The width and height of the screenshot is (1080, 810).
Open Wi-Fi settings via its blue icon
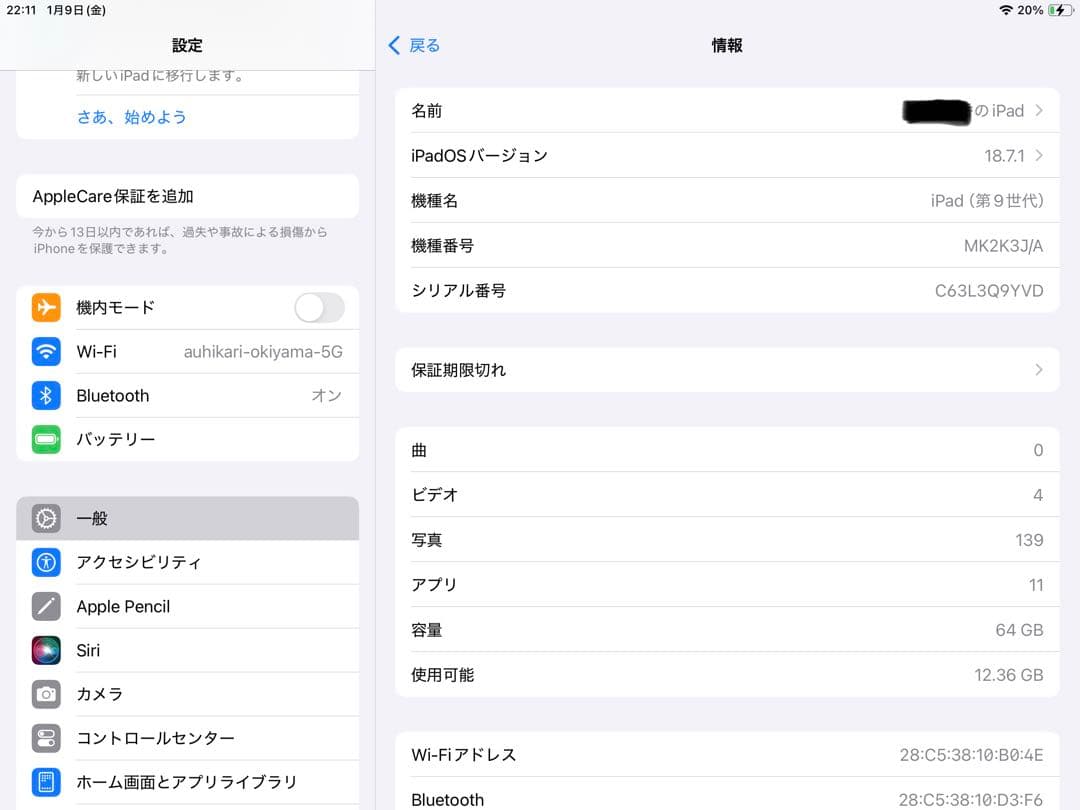[x=46, y=352]
